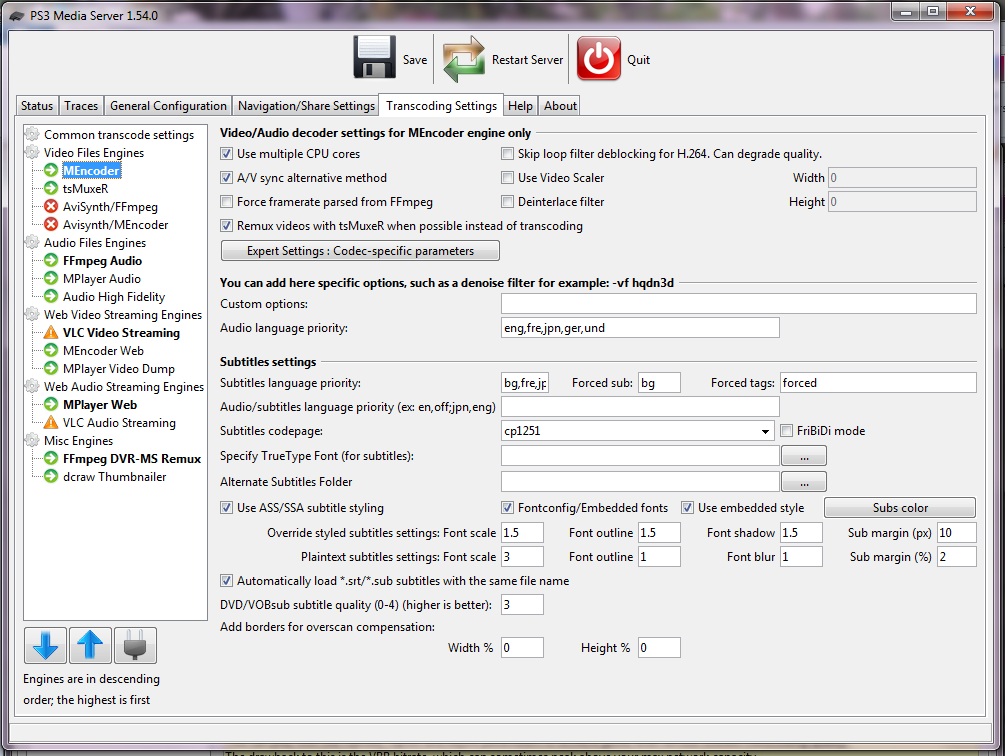Toggle Fontconfig/Embedded fonts checkbox
The height and width of the screenshot is (756, 1008).
tap(507, 508)
